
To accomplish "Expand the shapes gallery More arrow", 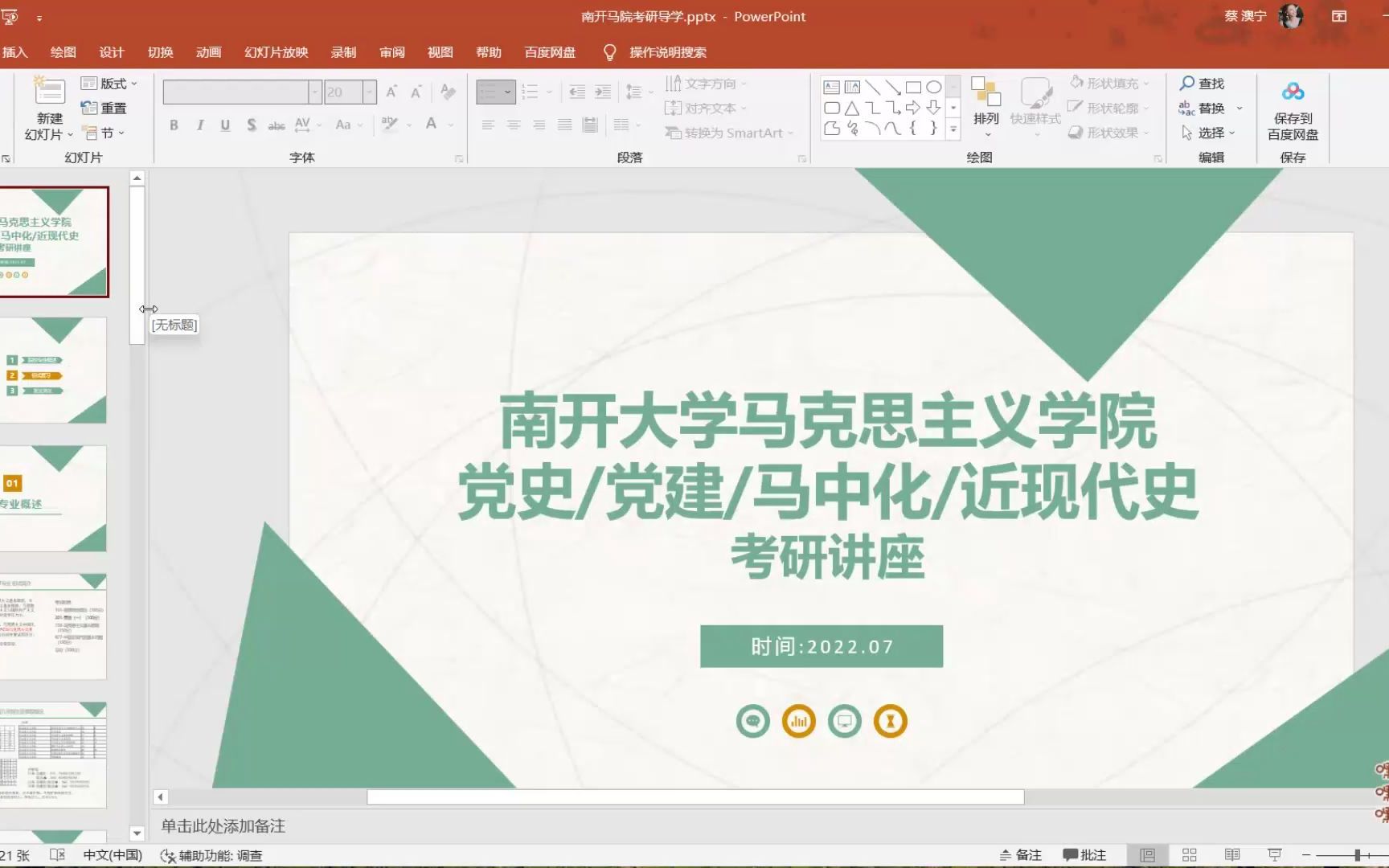I will (953, 129).
